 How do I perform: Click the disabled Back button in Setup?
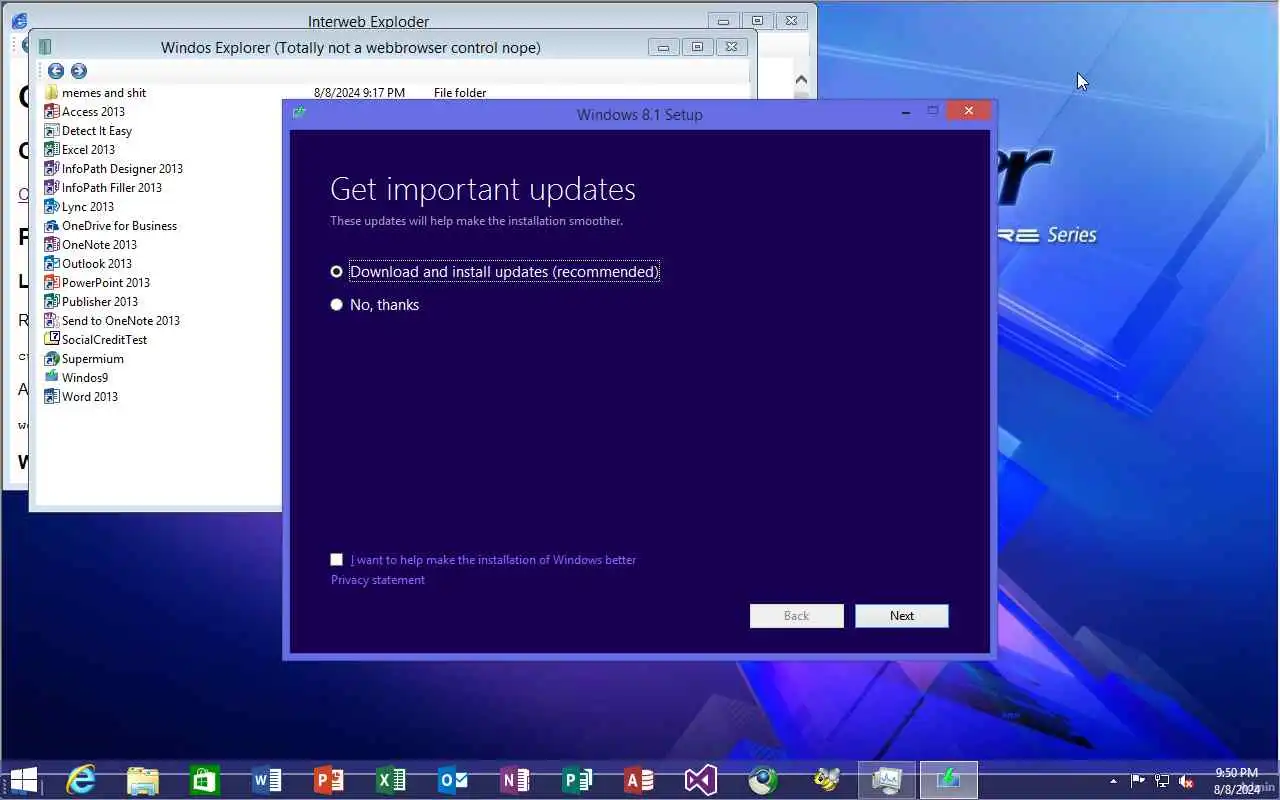pos(796,616)
